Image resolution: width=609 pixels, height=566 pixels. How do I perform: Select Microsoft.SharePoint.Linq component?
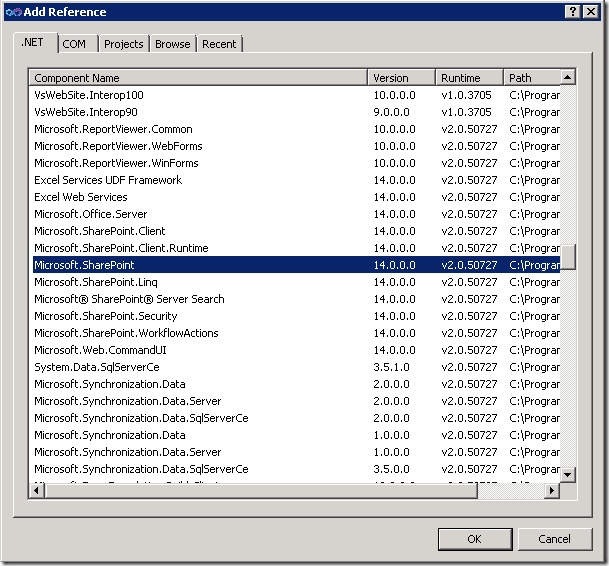coord(296,282)
